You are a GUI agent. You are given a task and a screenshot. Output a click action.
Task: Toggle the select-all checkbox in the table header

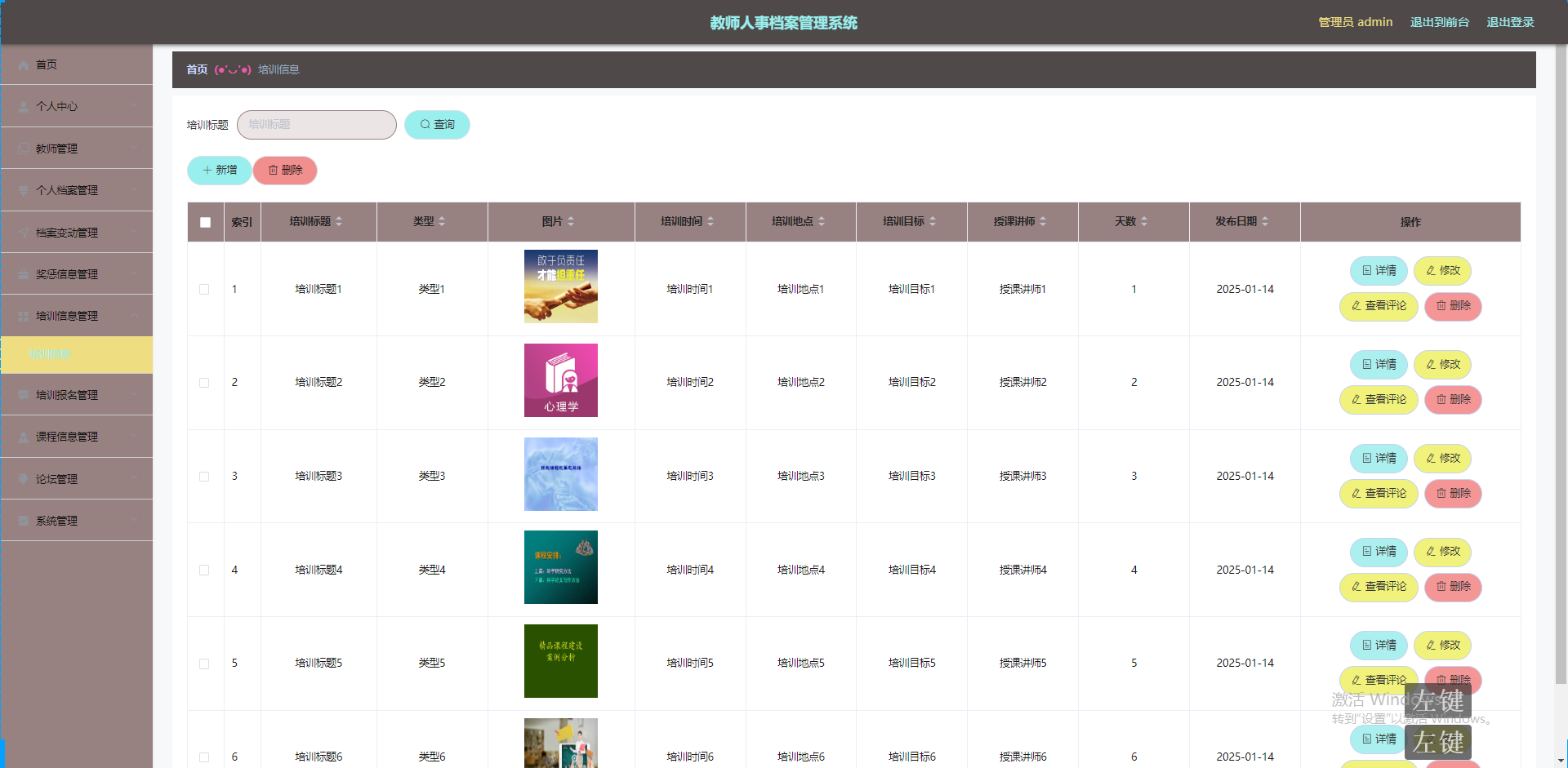pyautogui.click(x=205, y=221)
